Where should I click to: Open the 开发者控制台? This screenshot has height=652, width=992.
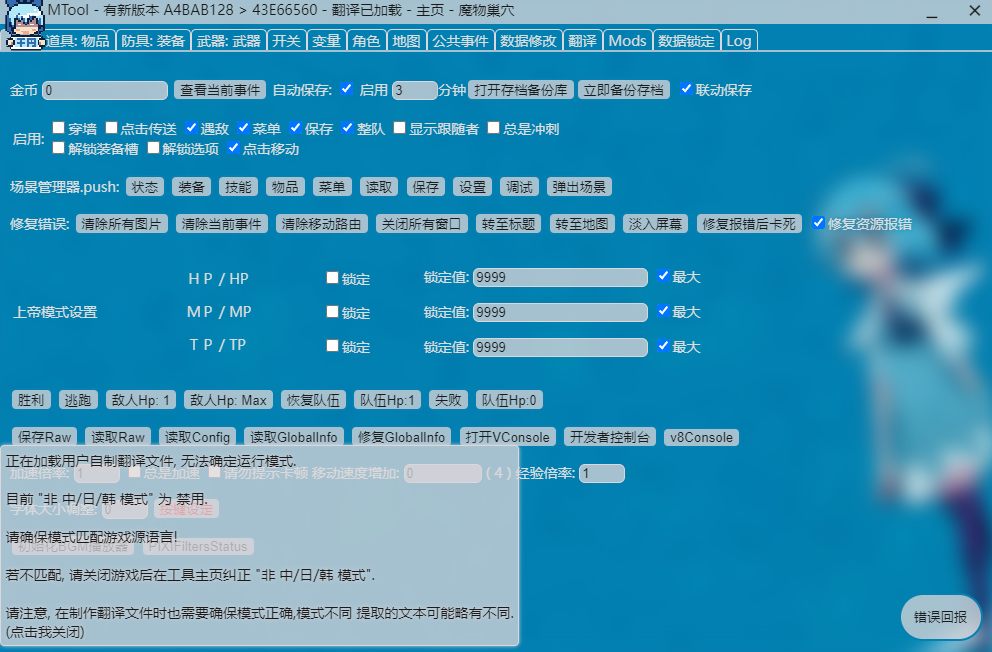pos(609,437)
